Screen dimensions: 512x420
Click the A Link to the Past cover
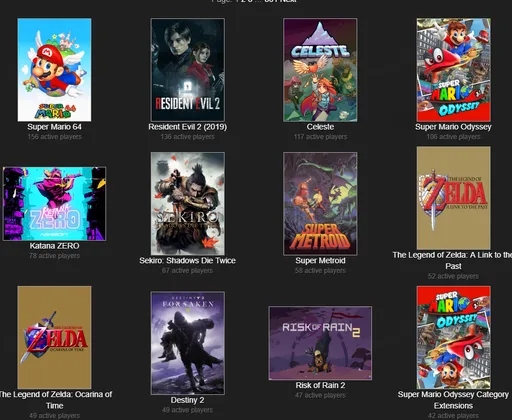[x=453, y=198]
